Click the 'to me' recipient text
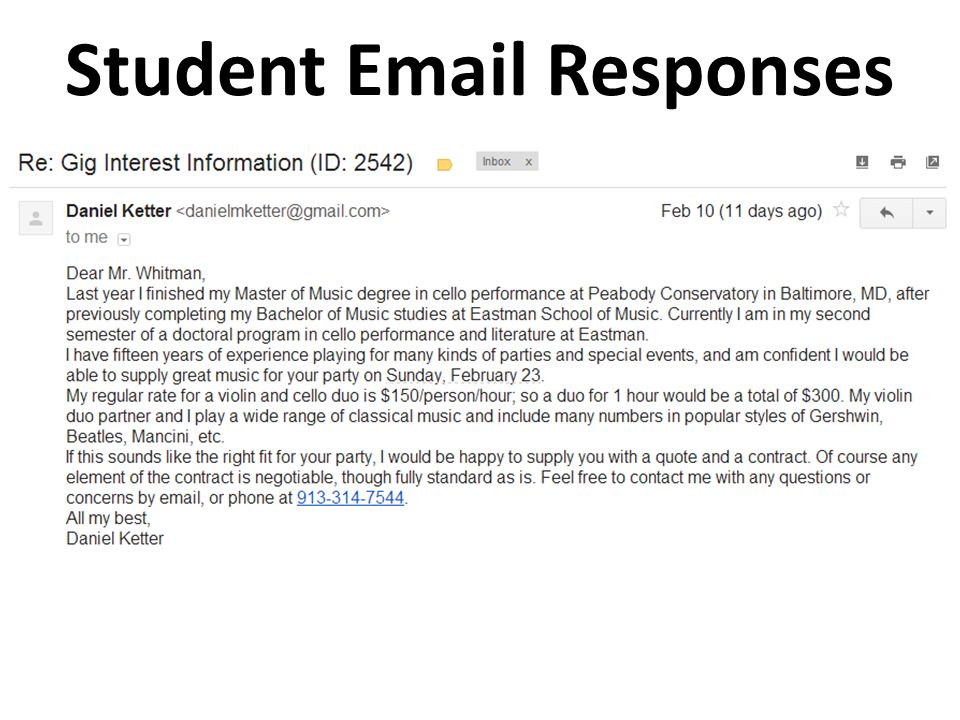The width and height of the screenshot is (960, 720). pyautogui.click(x=87, y=237)
